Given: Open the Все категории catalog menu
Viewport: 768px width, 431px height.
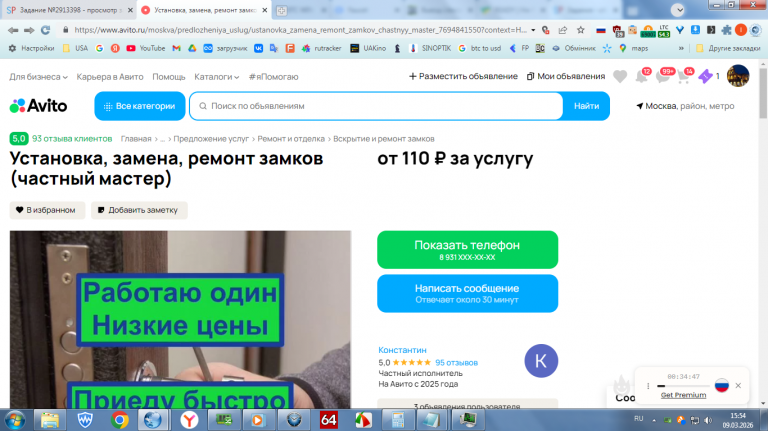Looking at the screenshot, I should tap(140, 106).
